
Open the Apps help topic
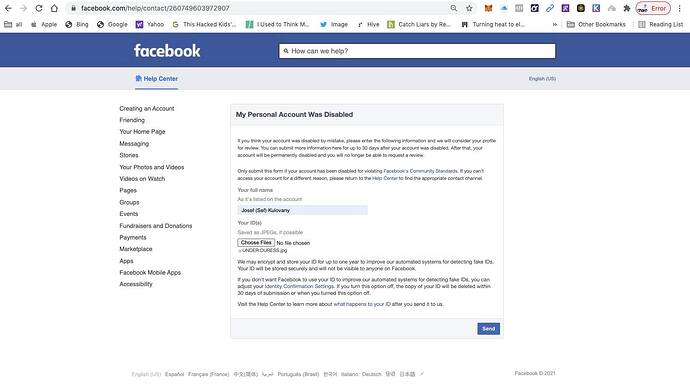[126, 261]
